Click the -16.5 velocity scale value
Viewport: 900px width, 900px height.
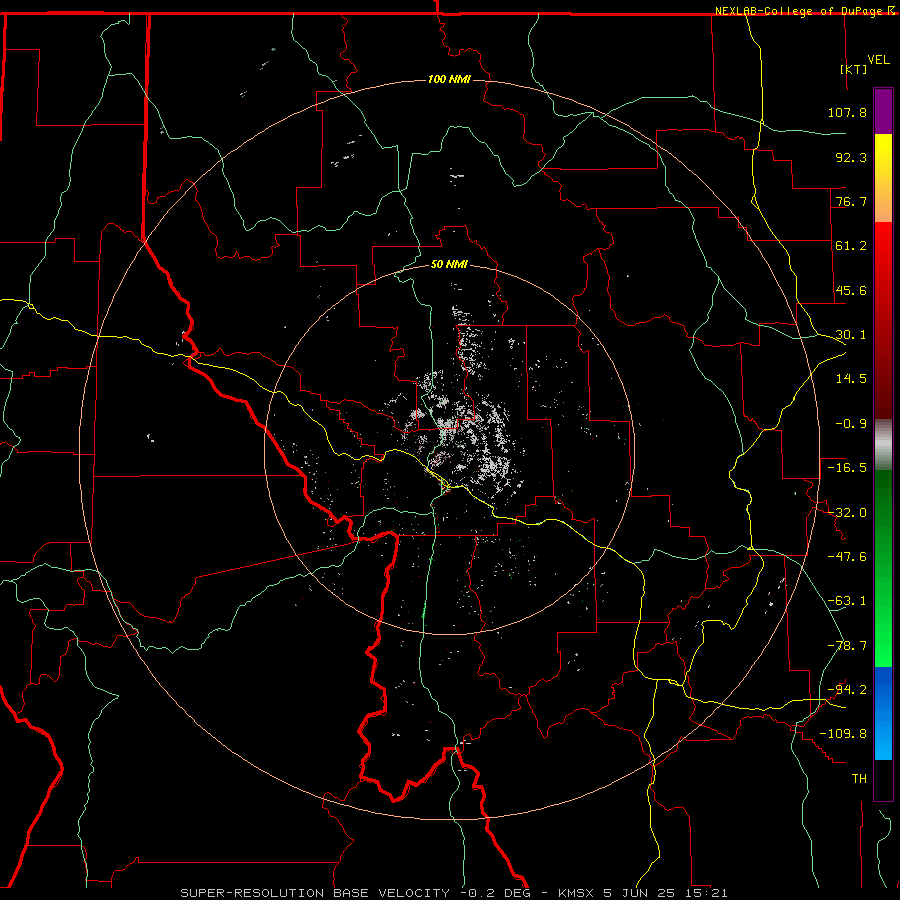point(847,468)
